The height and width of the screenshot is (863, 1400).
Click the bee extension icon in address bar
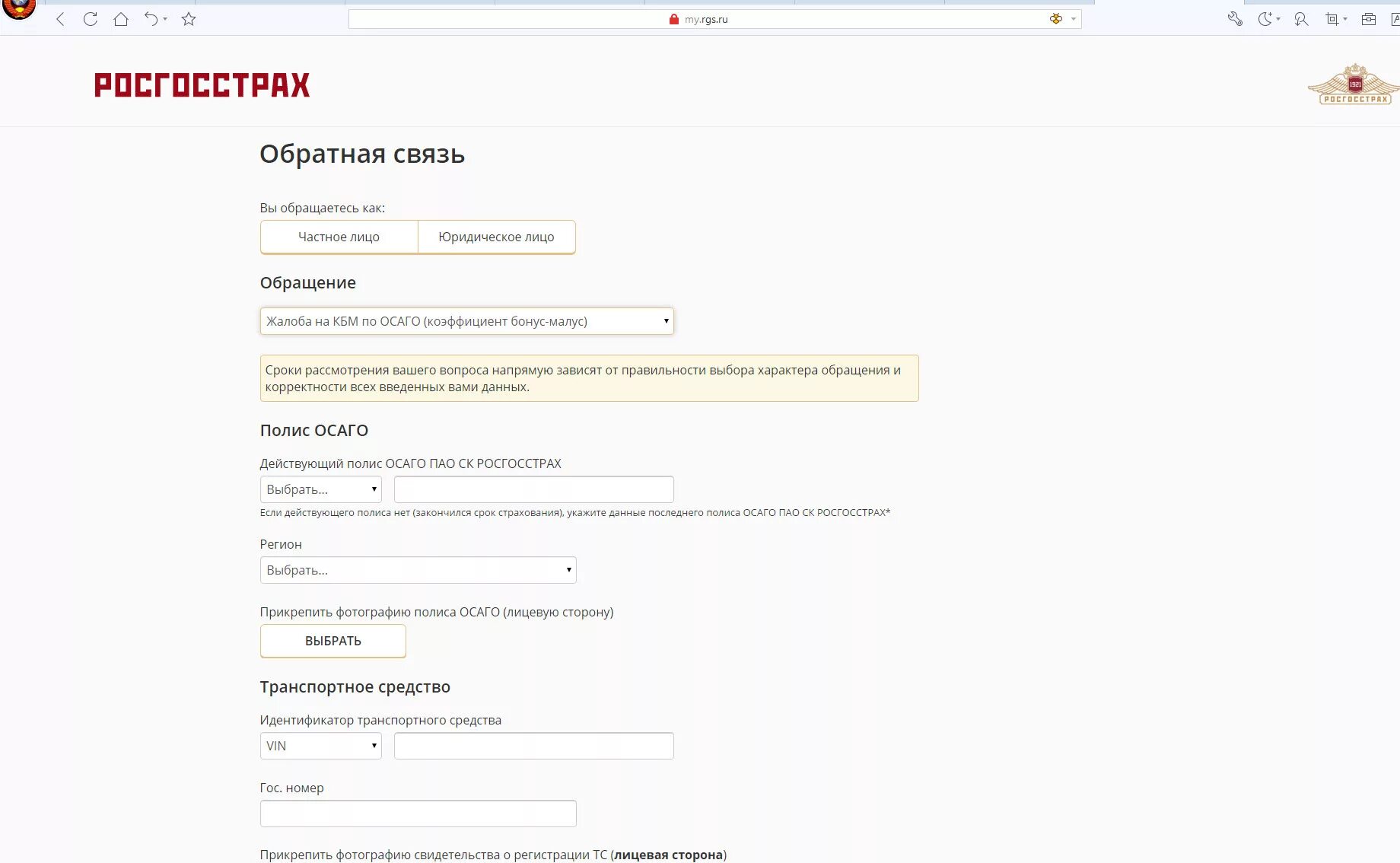1056,19
